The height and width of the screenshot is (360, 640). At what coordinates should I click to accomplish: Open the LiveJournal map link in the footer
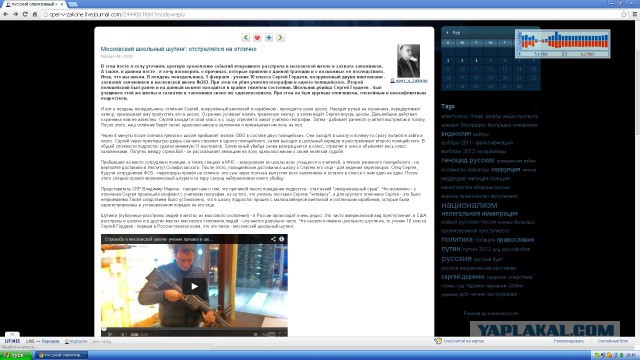tap(464, 341)
